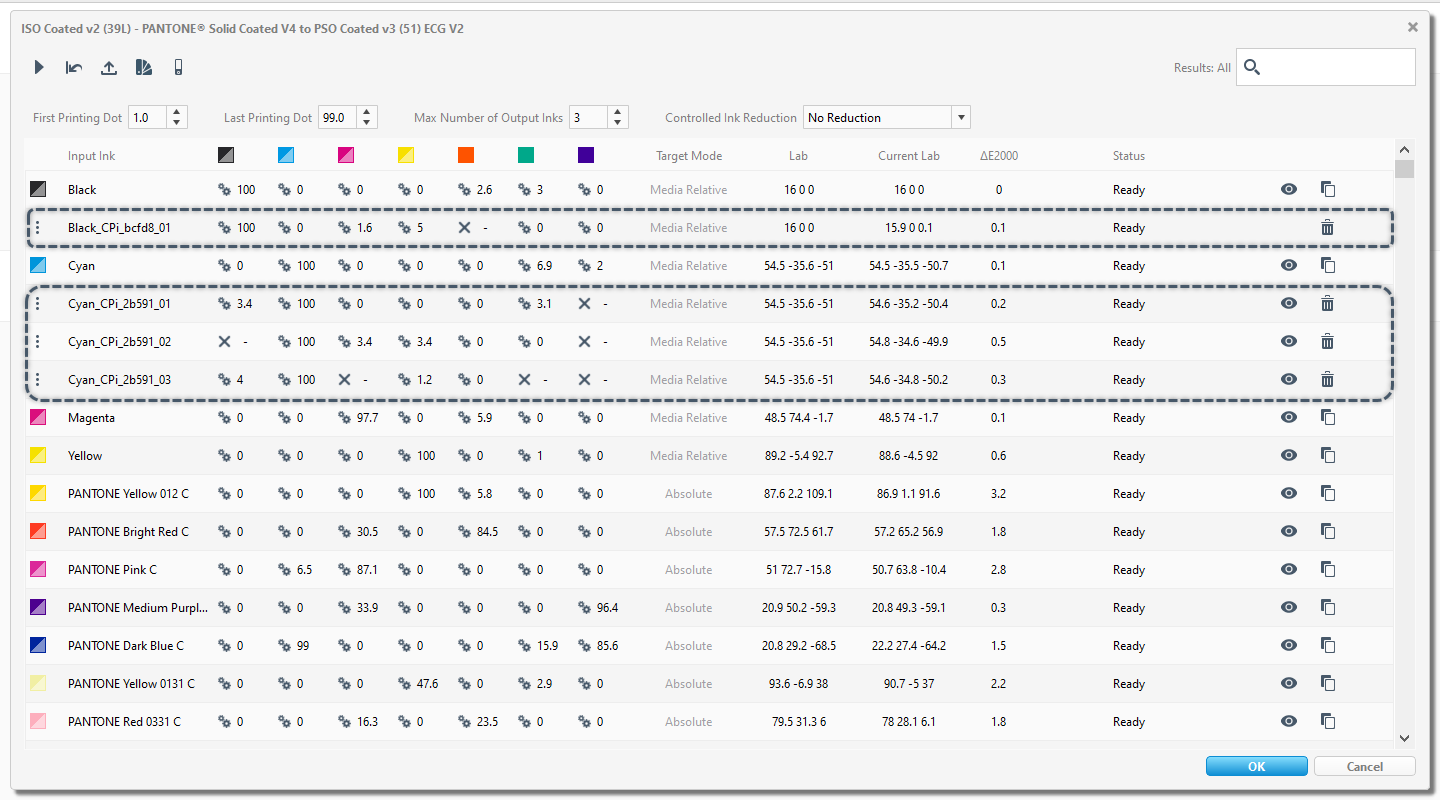Viewport: 1440px width, 800px height.
Task: Click X icon in Cyan_CPi_2b591_02 black column
Action: pyautogui.click(x=224, y=341)
